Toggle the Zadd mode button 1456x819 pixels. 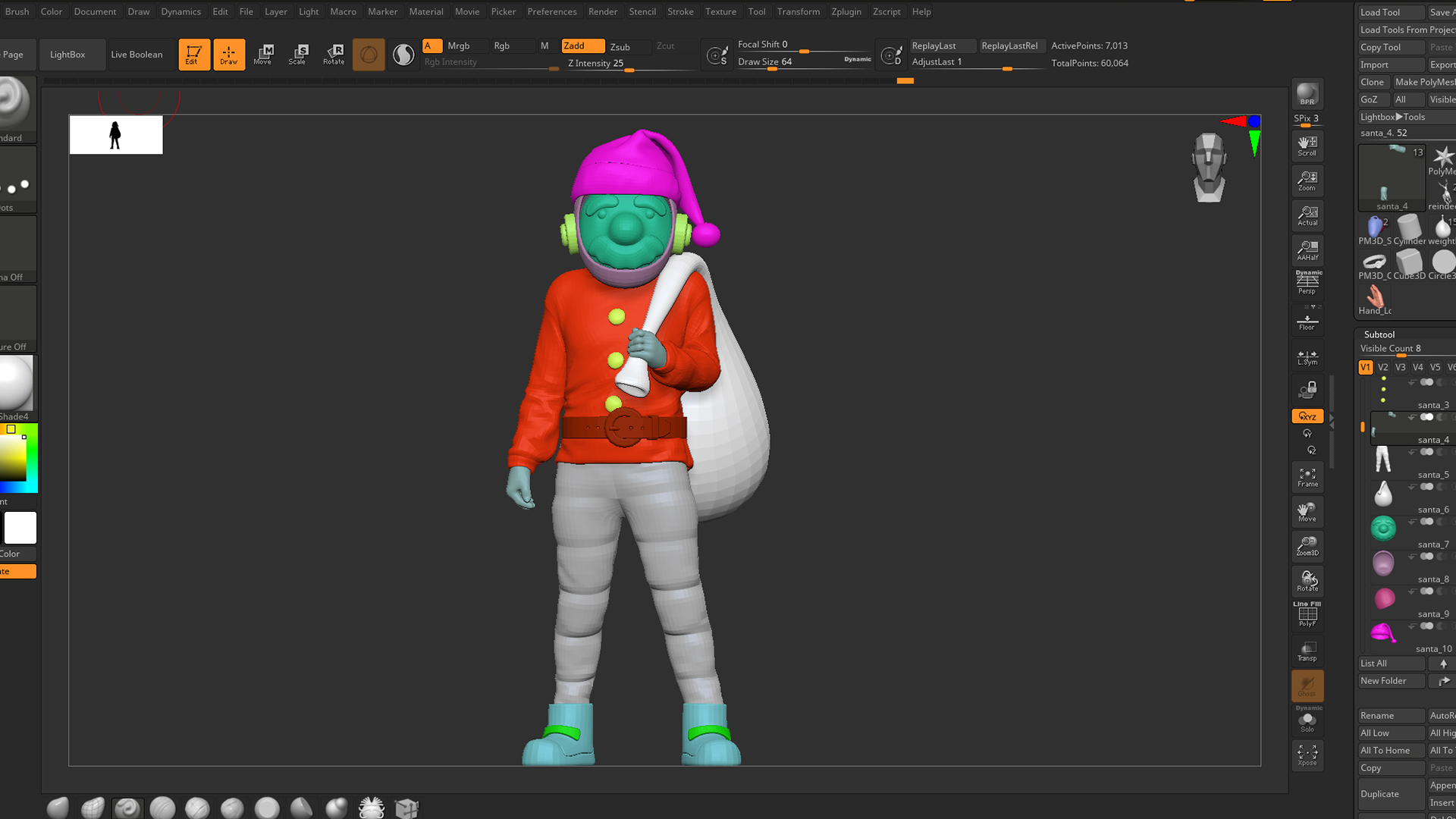tap(582, 46)
